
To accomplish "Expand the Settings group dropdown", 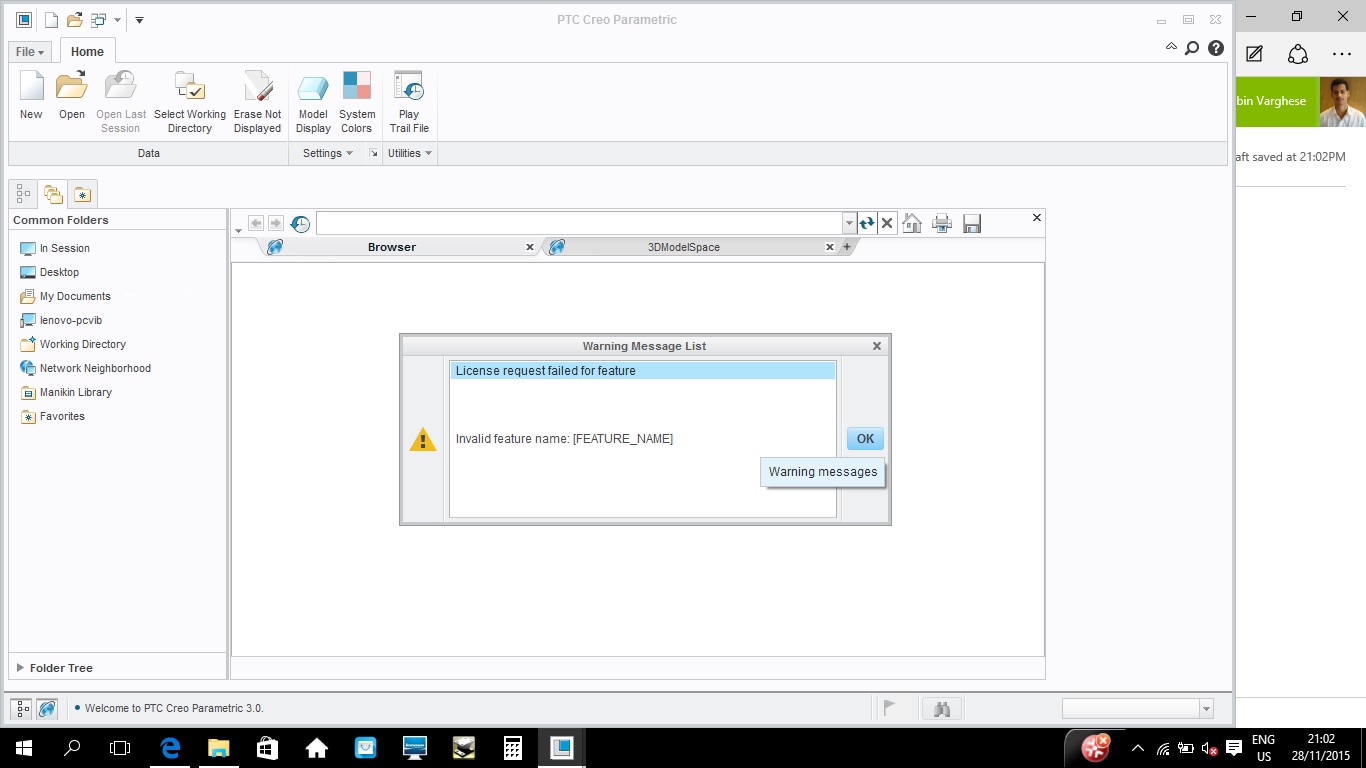I will pos(328,153).
